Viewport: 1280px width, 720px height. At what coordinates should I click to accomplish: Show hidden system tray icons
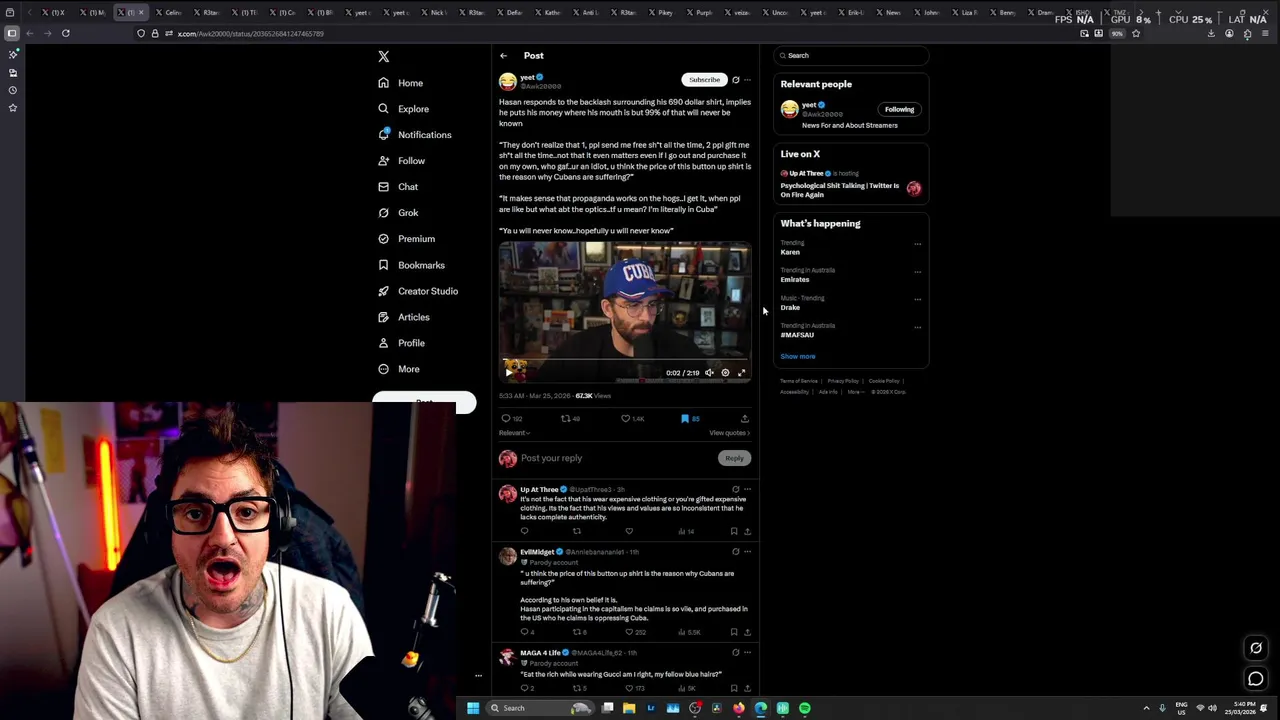click(1146, 708)
